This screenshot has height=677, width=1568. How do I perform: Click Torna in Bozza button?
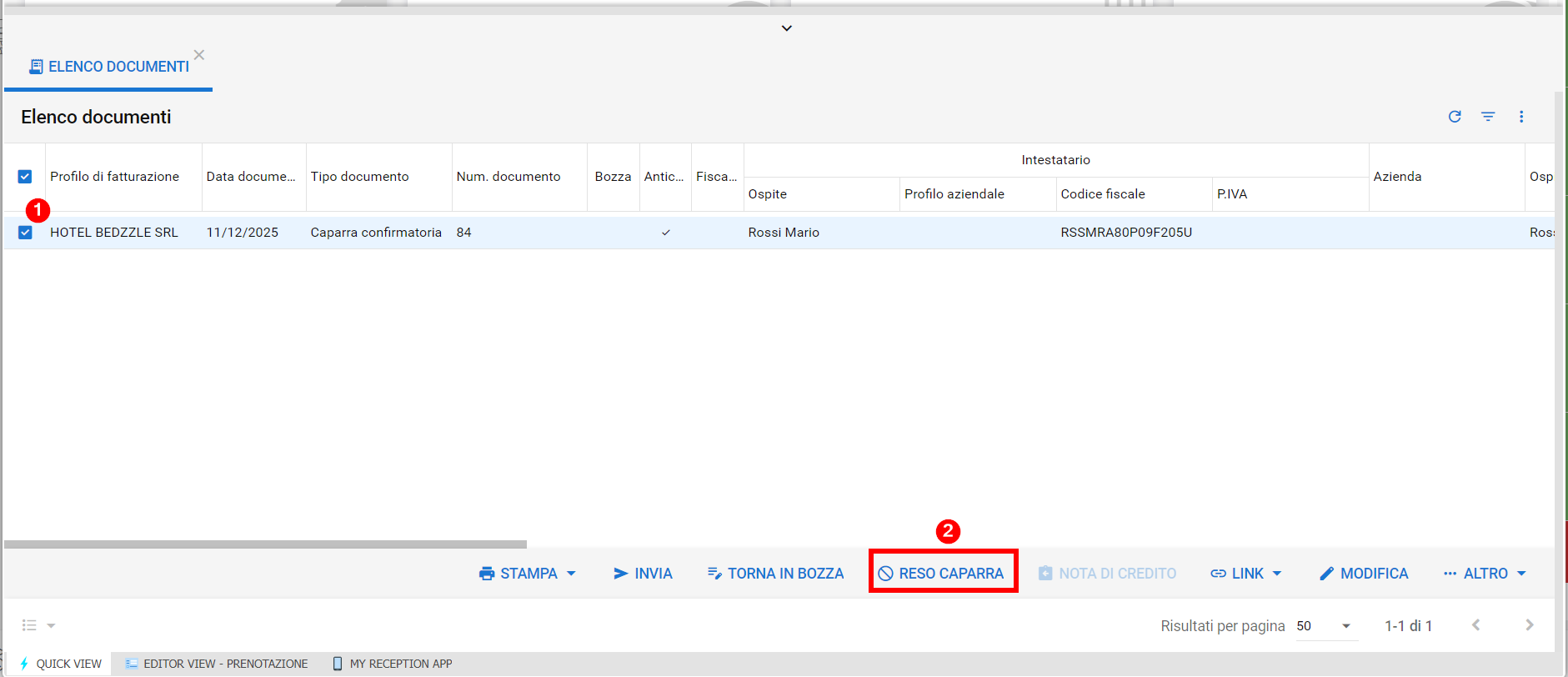pos(775,574)
